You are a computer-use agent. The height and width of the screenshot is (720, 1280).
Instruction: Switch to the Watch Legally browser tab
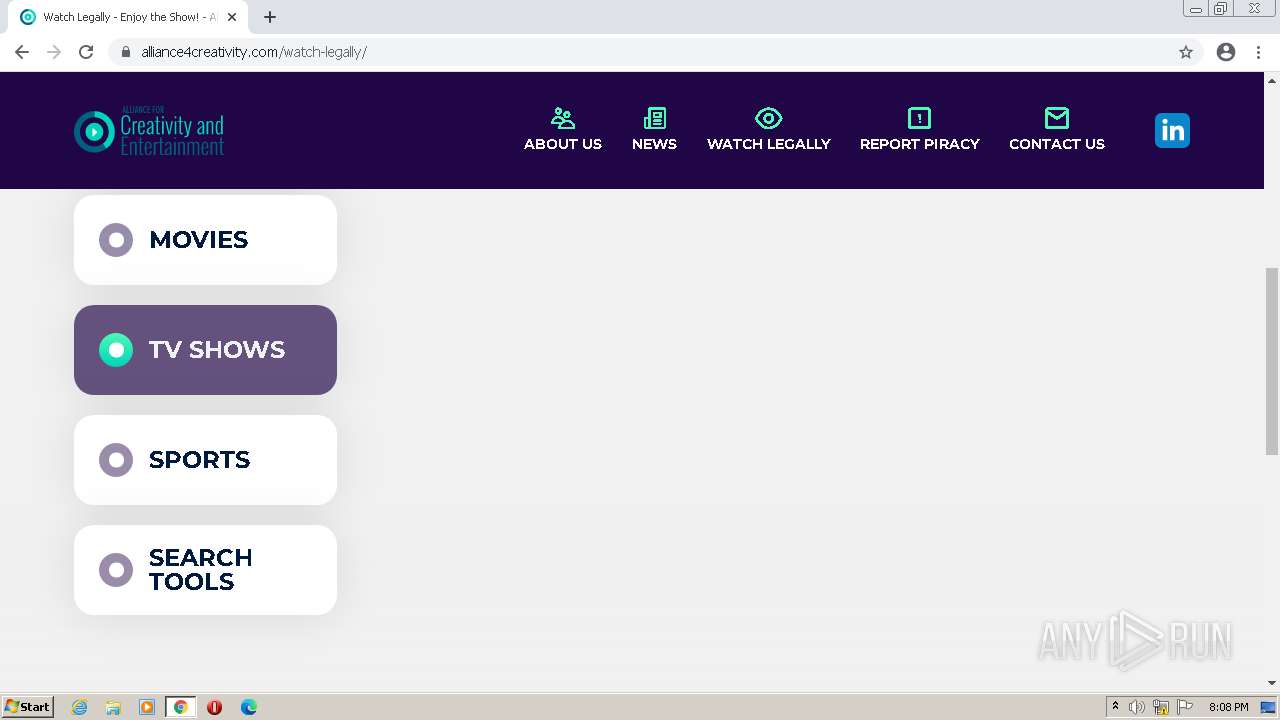pyautogui.click(x=128, y=17)
